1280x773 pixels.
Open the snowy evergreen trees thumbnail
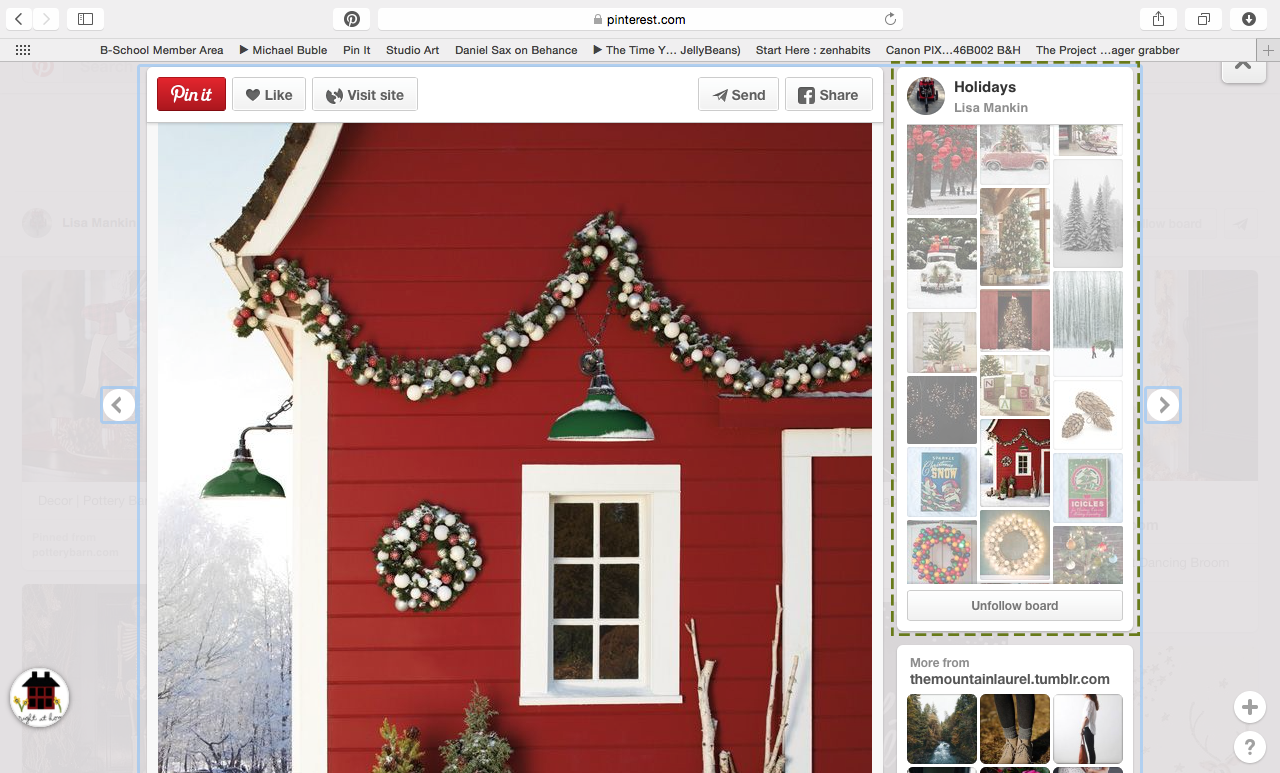click(x=1088, y=213)
